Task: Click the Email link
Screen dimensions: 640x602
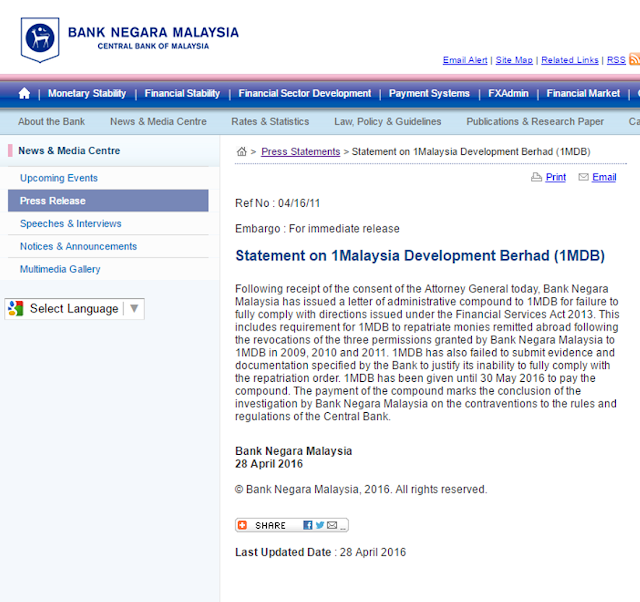Action: [604, 177]
